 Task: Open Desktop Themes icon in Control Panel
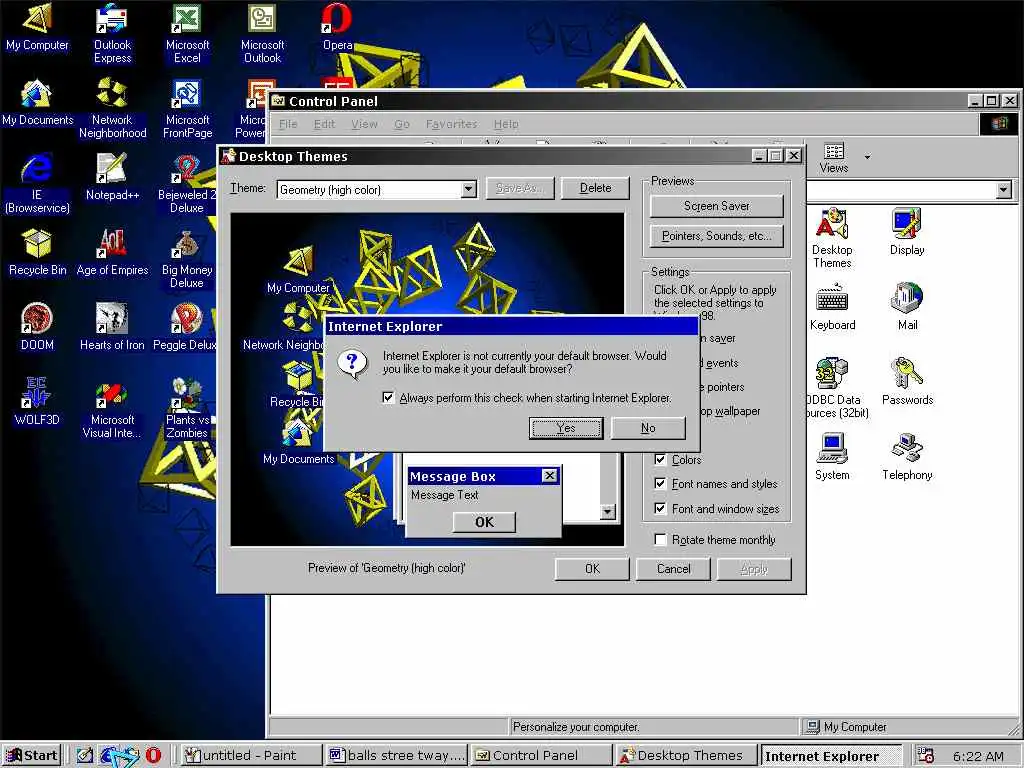832,237
